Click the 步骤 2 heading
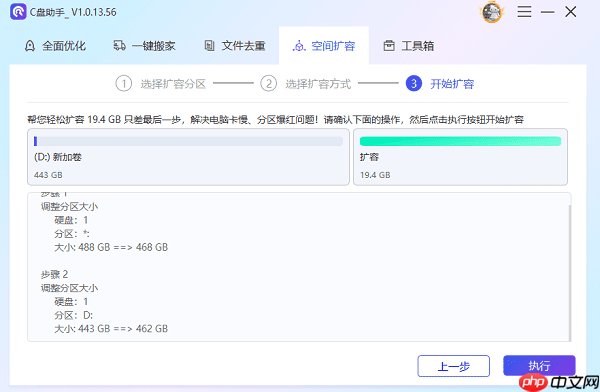 [x=54, y=274]
